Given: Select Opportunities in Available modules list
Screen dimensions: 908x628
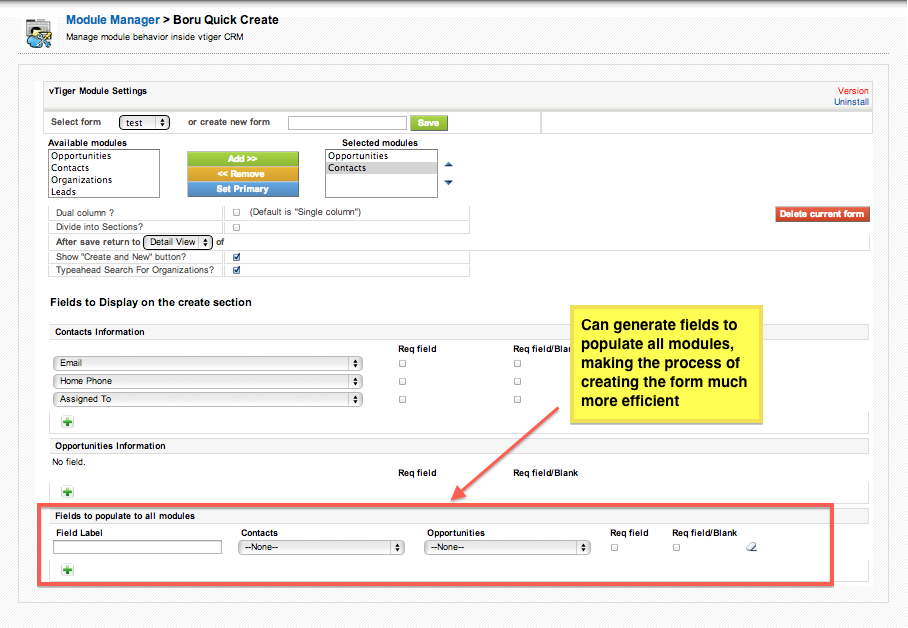Looking at the screenshot, I should coord(104,156).
